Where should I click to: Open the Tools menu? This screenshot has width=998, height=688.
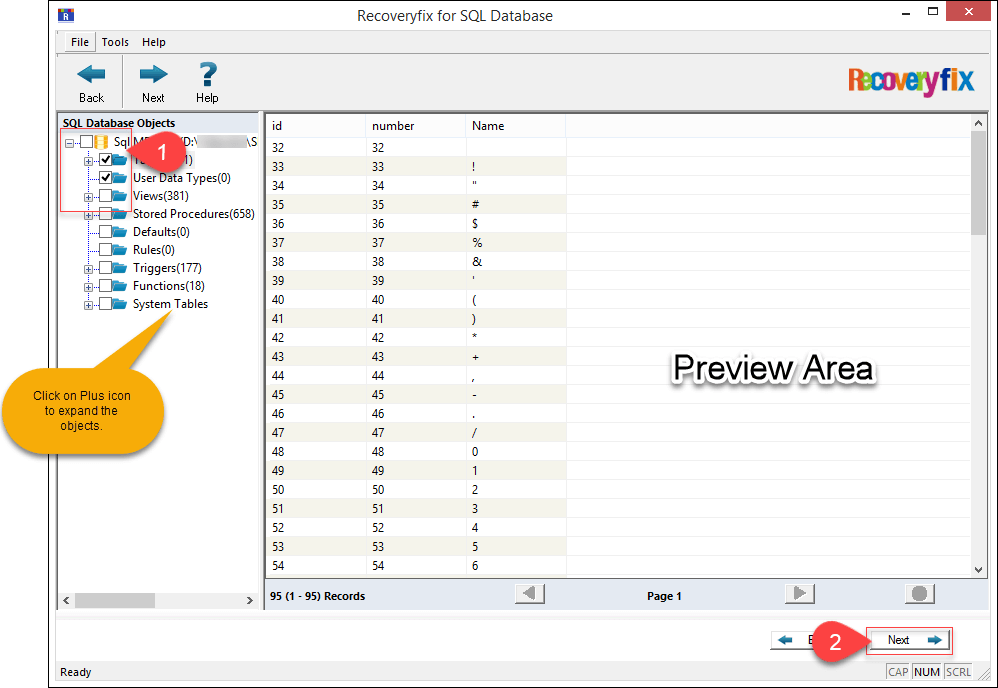click(115, 42)
